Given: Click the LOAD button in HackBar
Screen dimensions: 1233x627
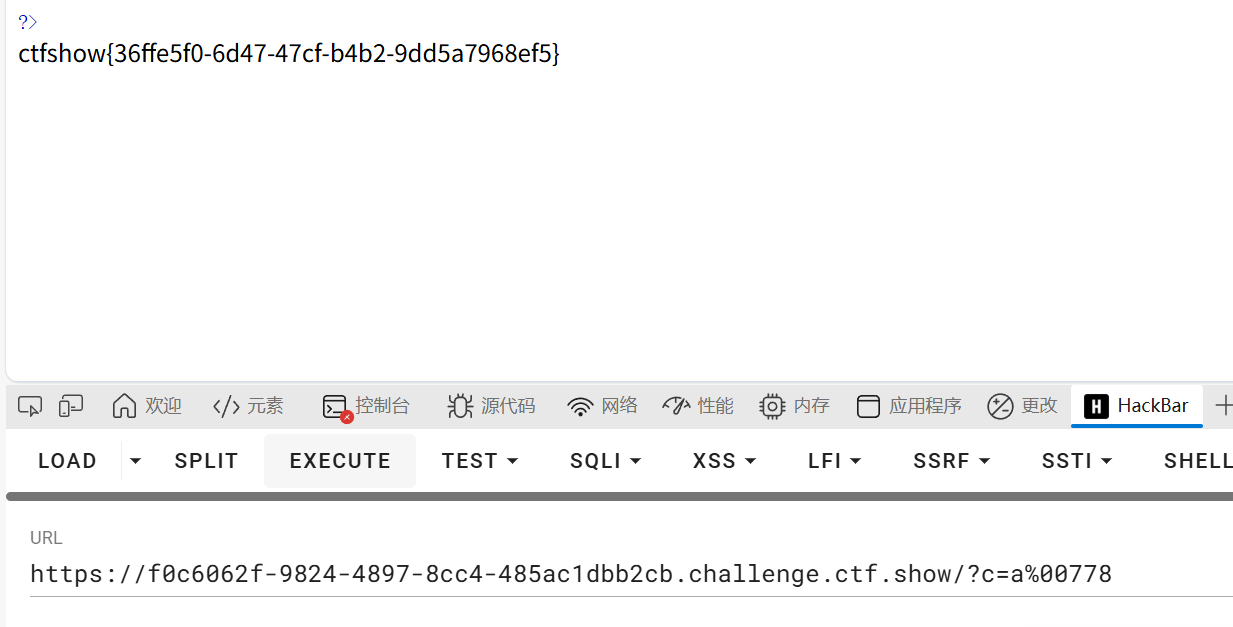Looking at the screenshot, I should (67, 461).
